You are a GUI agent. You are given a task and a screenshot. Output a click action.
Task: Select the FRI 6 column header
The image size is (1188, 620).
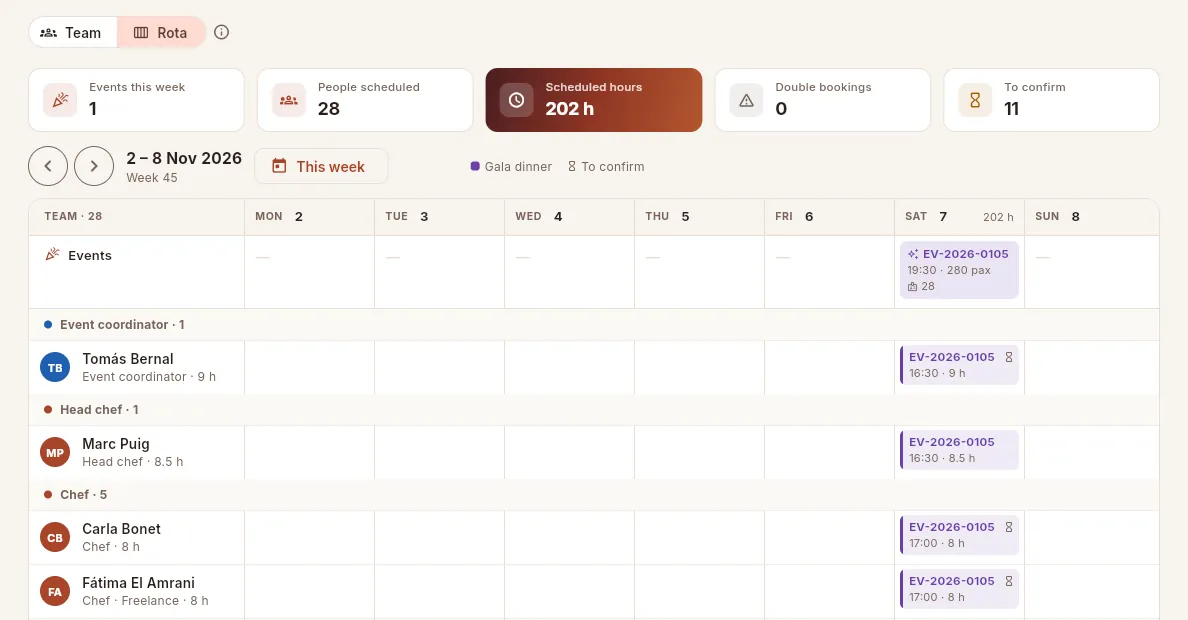coord(830,217)
